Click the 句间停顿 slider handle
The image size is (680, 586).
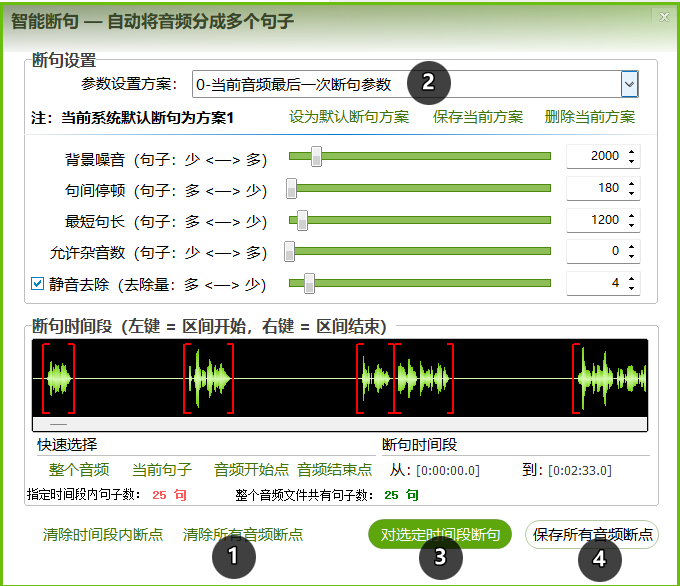pyautogui.click(x=292, y=188)
